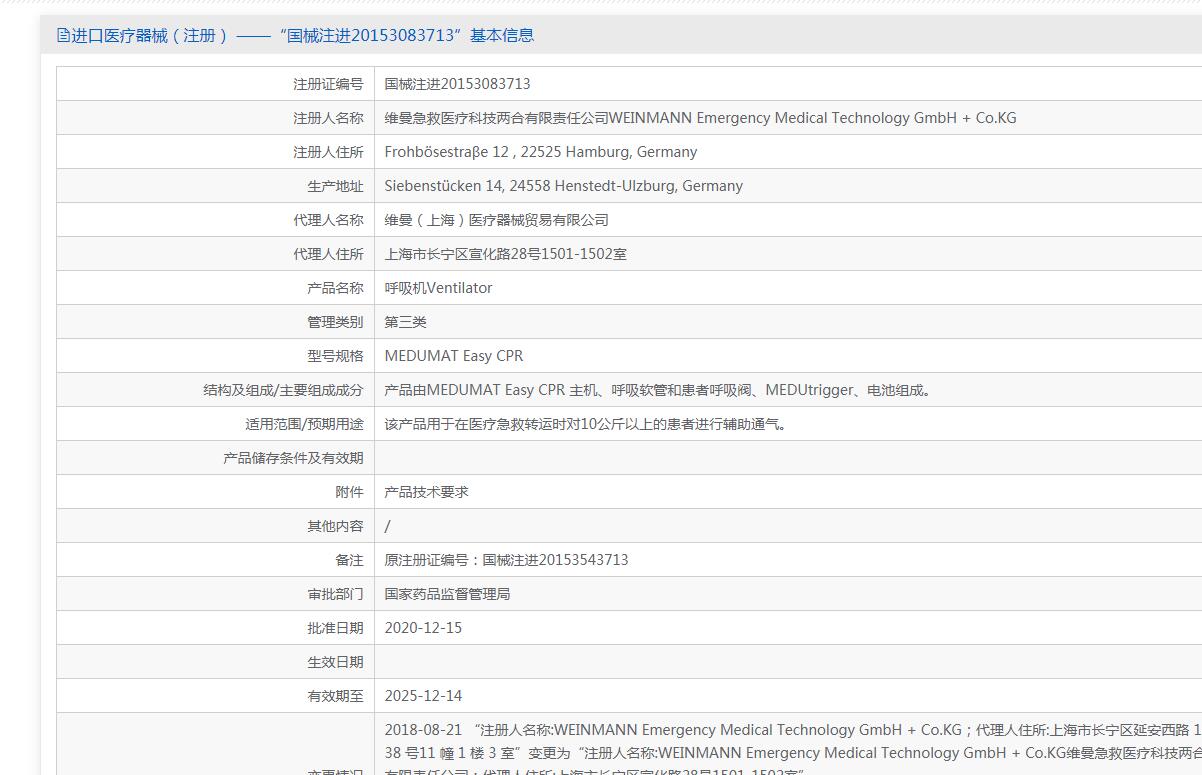The height and width of the screenshot is (775, 1202).
Task: Select the composition text mentioning MEDUtrigger
Action: click(x=660, y=390)
